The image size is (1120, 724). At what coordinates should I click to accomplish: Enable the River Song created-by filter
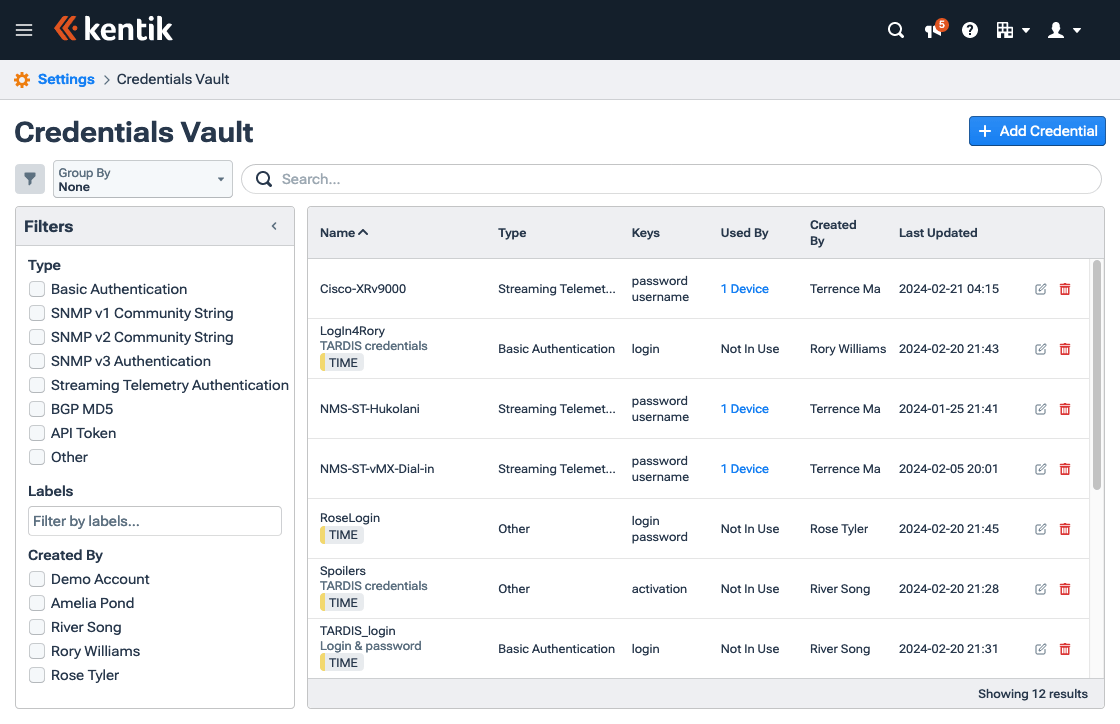tap(37, 627)
